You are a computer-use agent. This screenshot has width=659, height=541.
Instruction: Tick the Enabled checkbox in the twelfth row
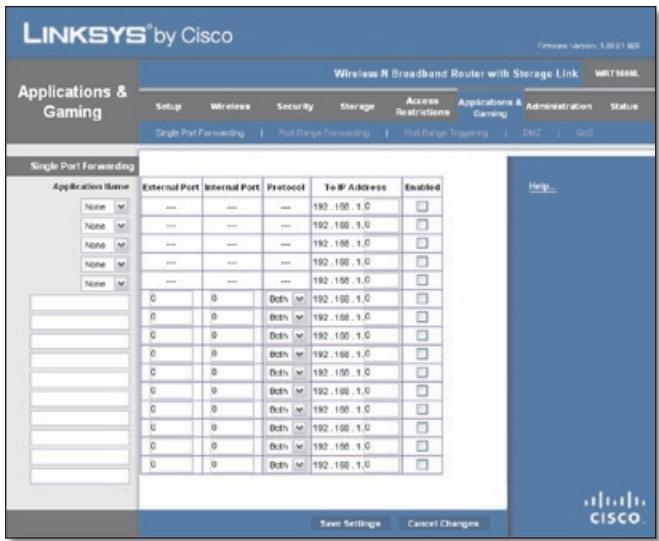tap(422, 409)
